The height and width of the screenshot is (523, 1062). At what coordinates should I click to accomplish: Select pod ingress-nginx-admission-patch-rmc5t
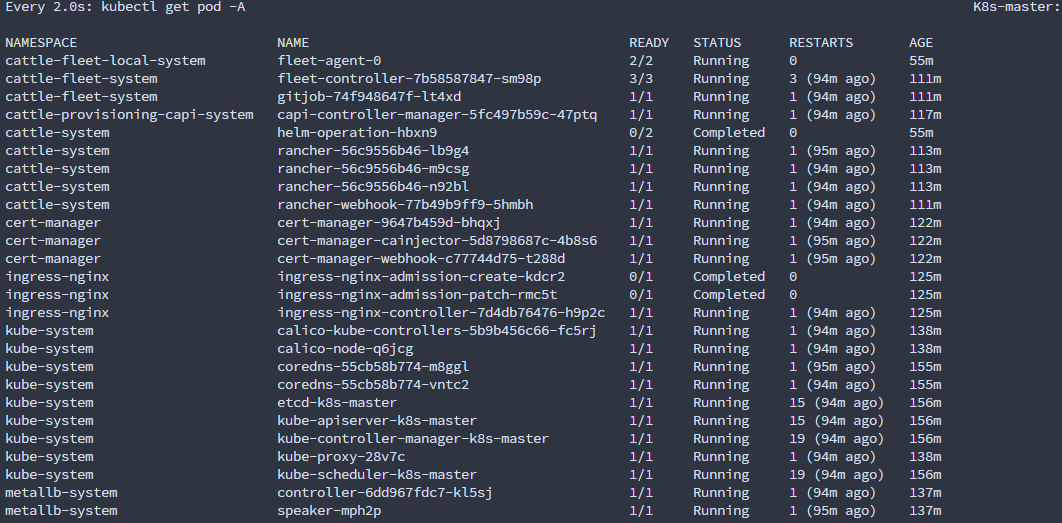click(417, 295)
